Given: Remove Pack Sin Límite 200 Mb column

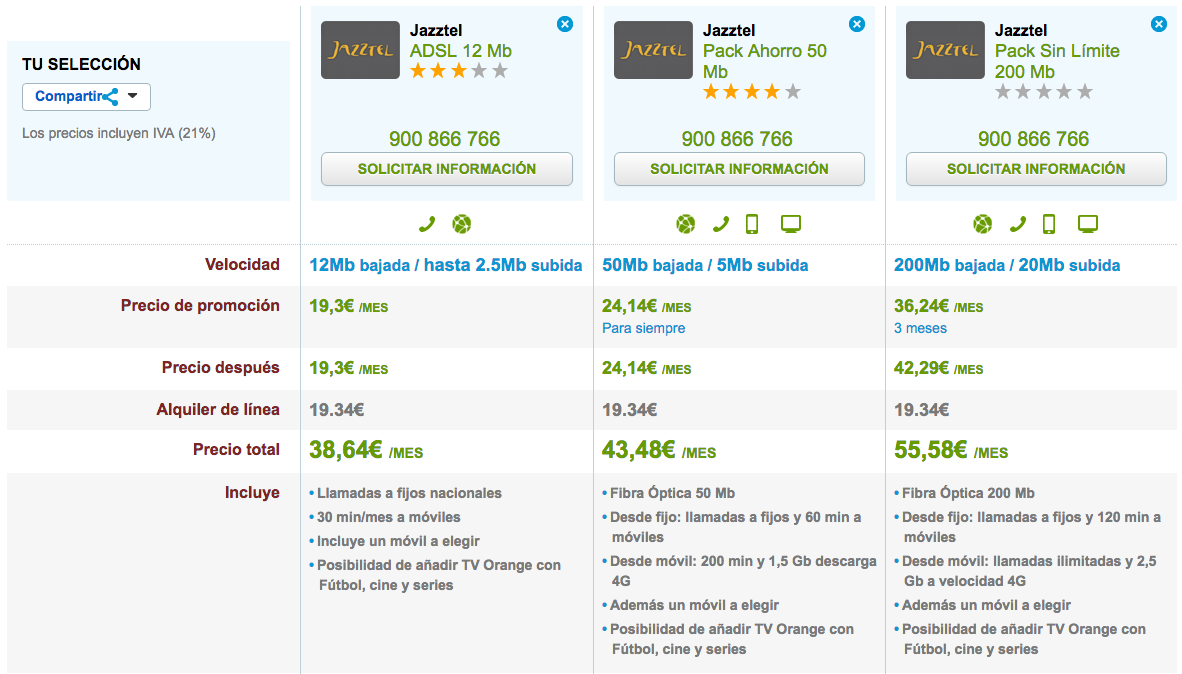Looking at the screenshot, I should coord(1159,24).
